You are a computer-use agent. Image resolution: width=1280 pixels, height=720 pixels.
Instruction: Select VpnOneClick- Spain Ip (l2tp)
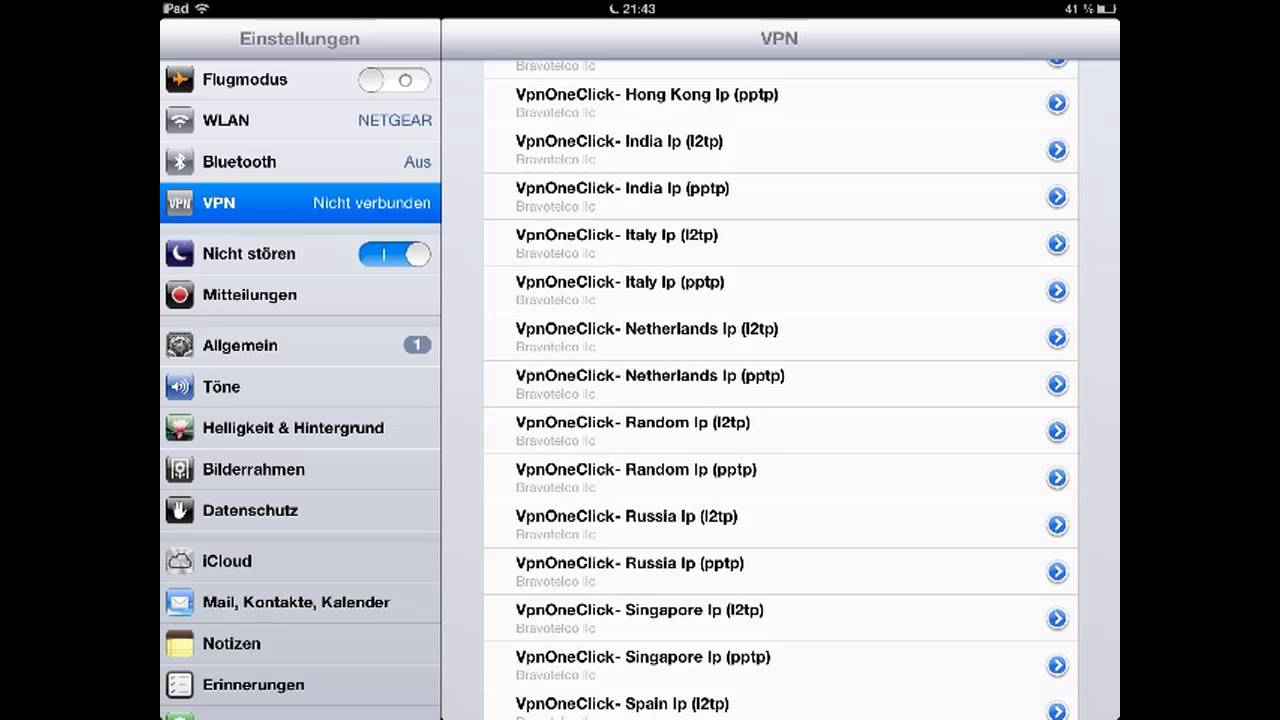tap(780, 705)
